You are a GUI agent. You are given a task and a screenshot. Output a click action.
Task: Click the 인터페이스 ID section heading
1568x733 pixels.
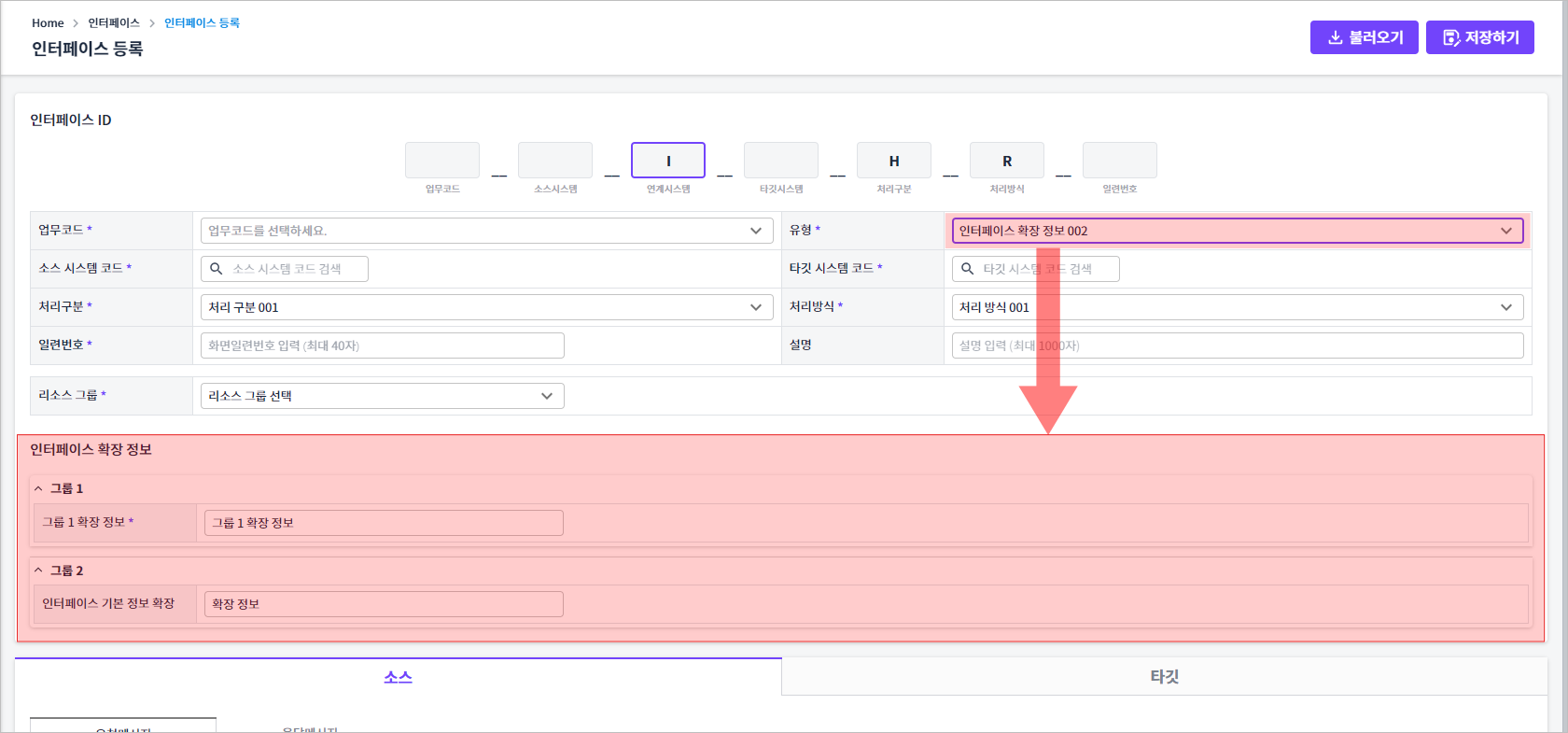[71, 120]
